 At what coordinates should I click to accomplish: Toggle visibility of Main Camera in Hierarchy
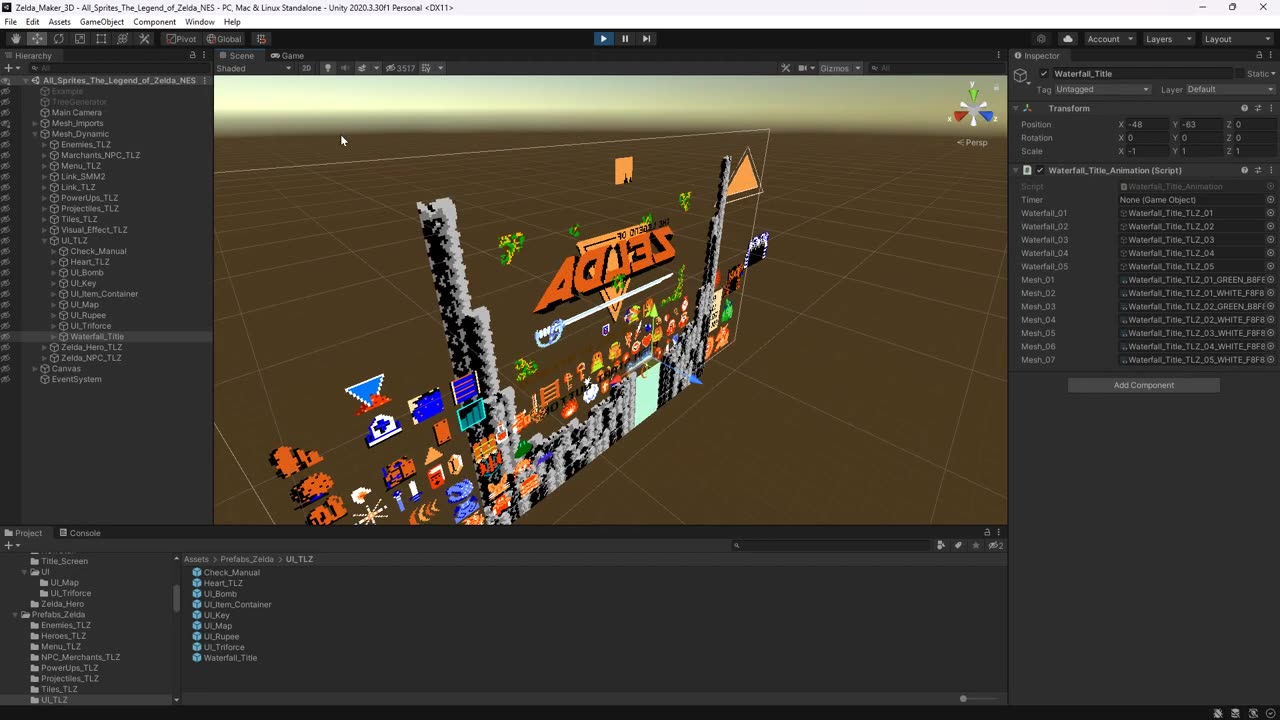[x=6, y=113]
